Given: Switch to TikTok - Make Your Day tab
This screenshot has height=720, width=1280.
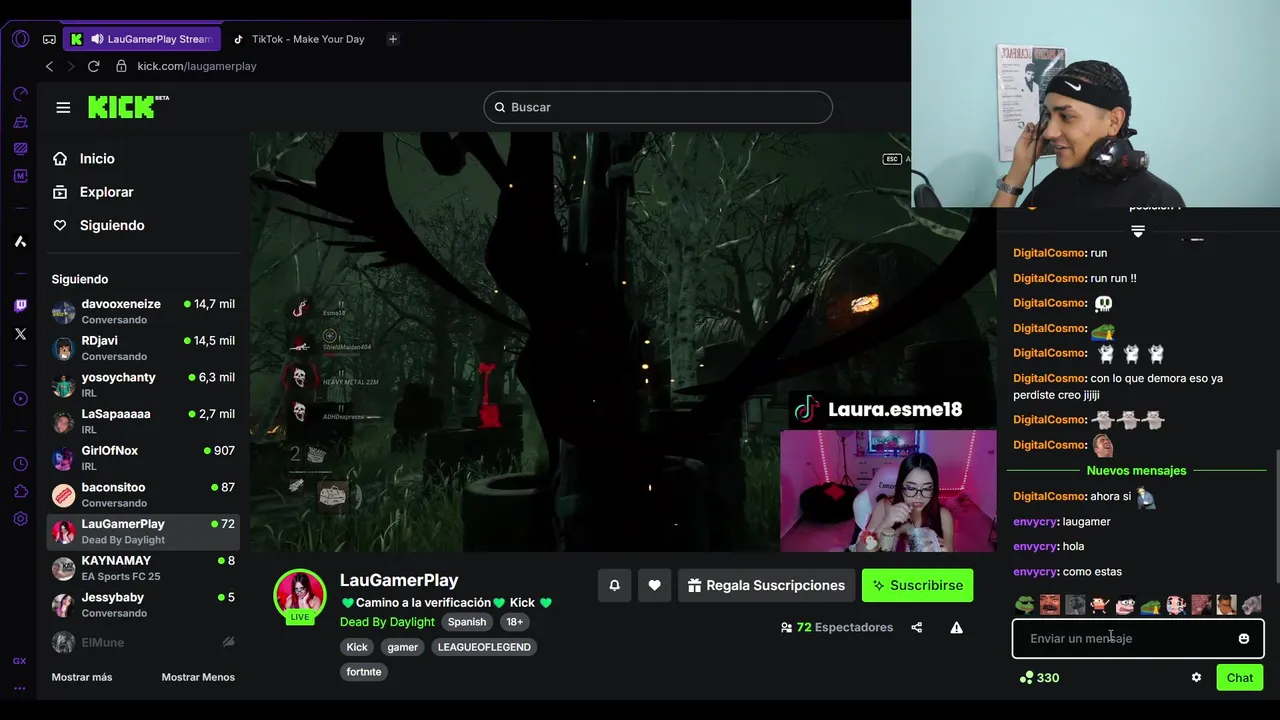Looking at the screenshot, I should [298, 39].
